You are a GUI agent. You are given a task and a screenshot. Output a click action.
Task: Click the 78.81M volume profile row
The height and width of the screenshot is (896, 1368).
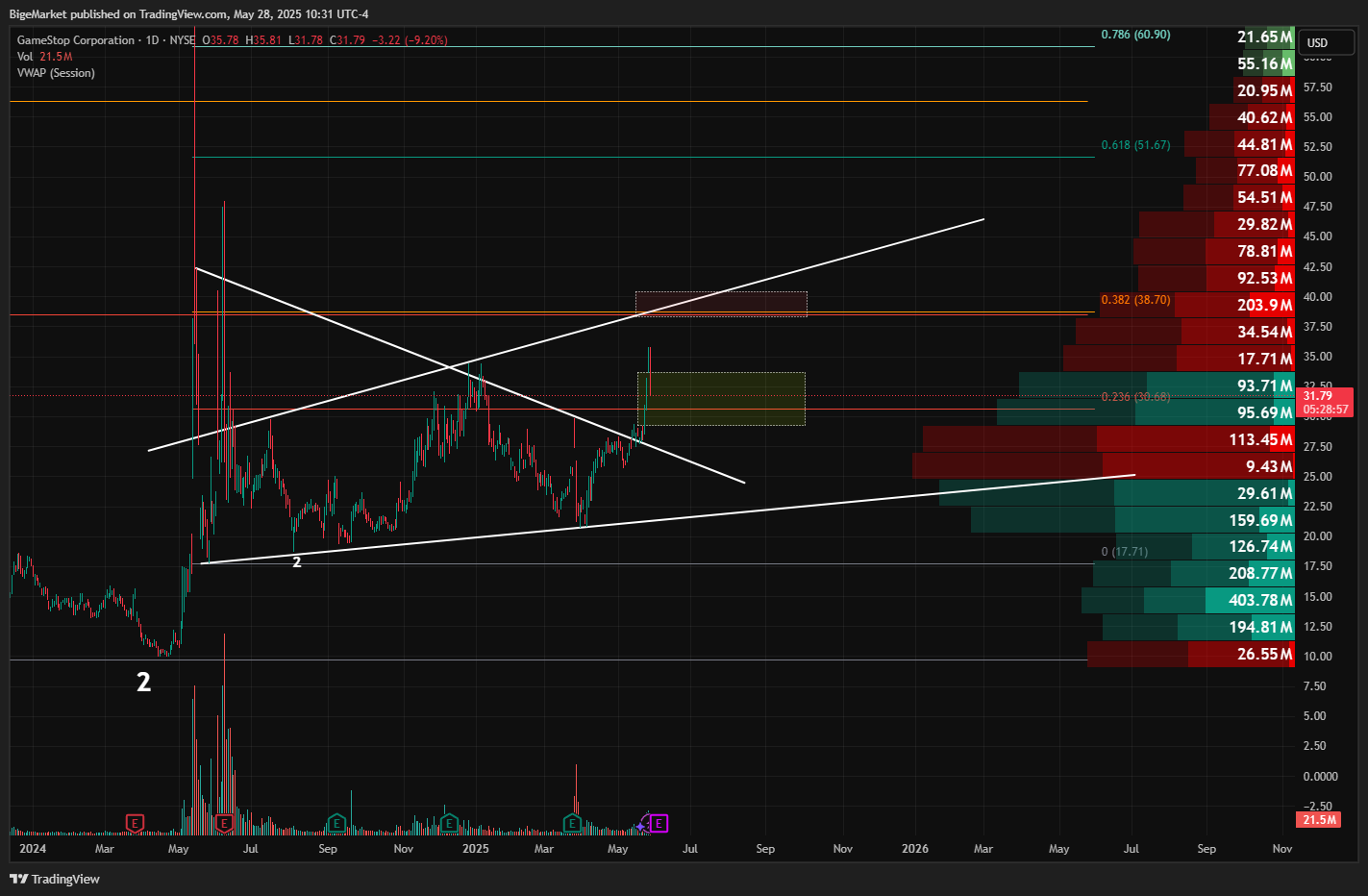pyautogui.click(x=1214, y=251)
